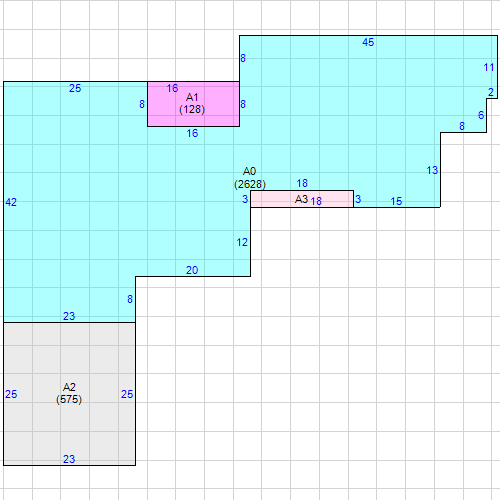Image resolution: width=500 pixels, height=500 pixels.
Task: Select the A1 (128) area label
Action: [192, 103]
